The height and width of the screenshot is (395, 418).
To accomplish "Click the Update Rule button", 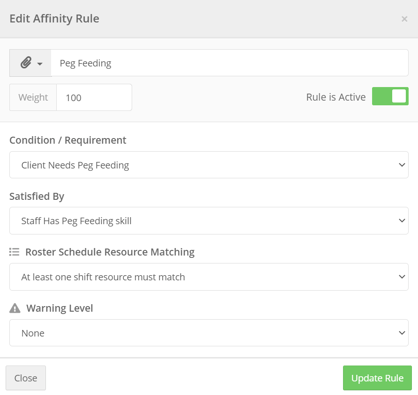I will pos(377,378).
